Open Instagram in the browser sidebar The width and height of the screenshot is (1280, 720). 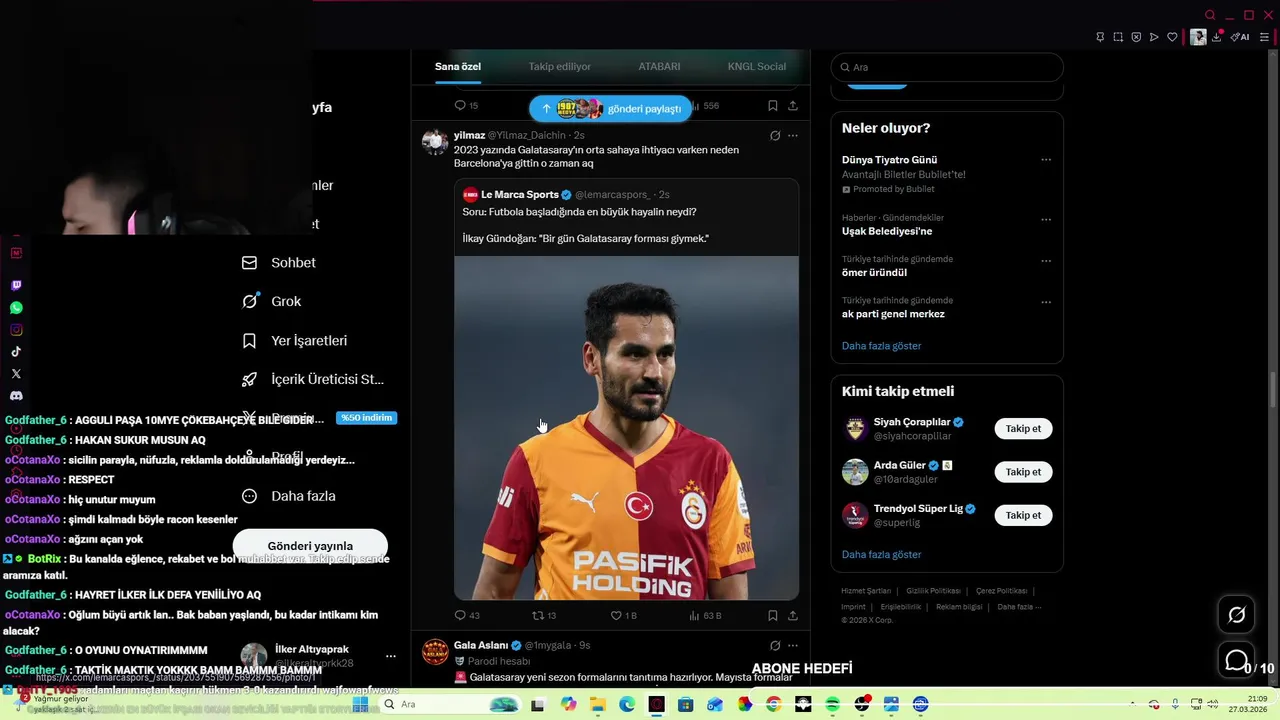coord(16,330)
